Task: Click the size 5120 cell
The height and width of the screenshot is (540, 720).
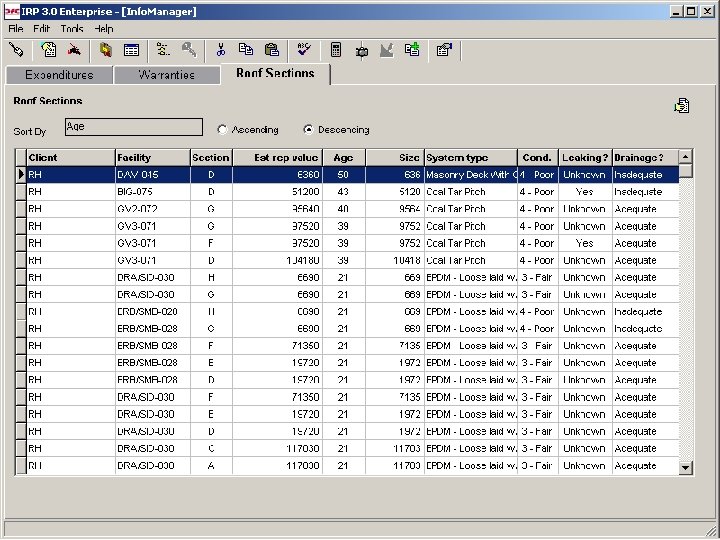Action: tap(394, 191)
